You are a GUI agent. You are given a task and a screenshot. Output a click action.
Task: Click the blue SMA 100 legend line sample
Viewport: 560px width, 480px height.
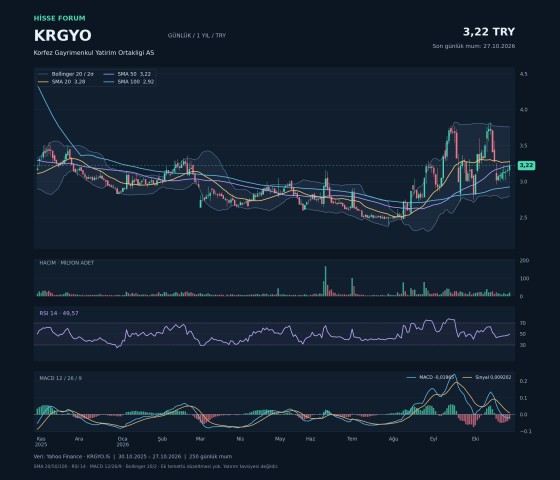coord(109,82)
